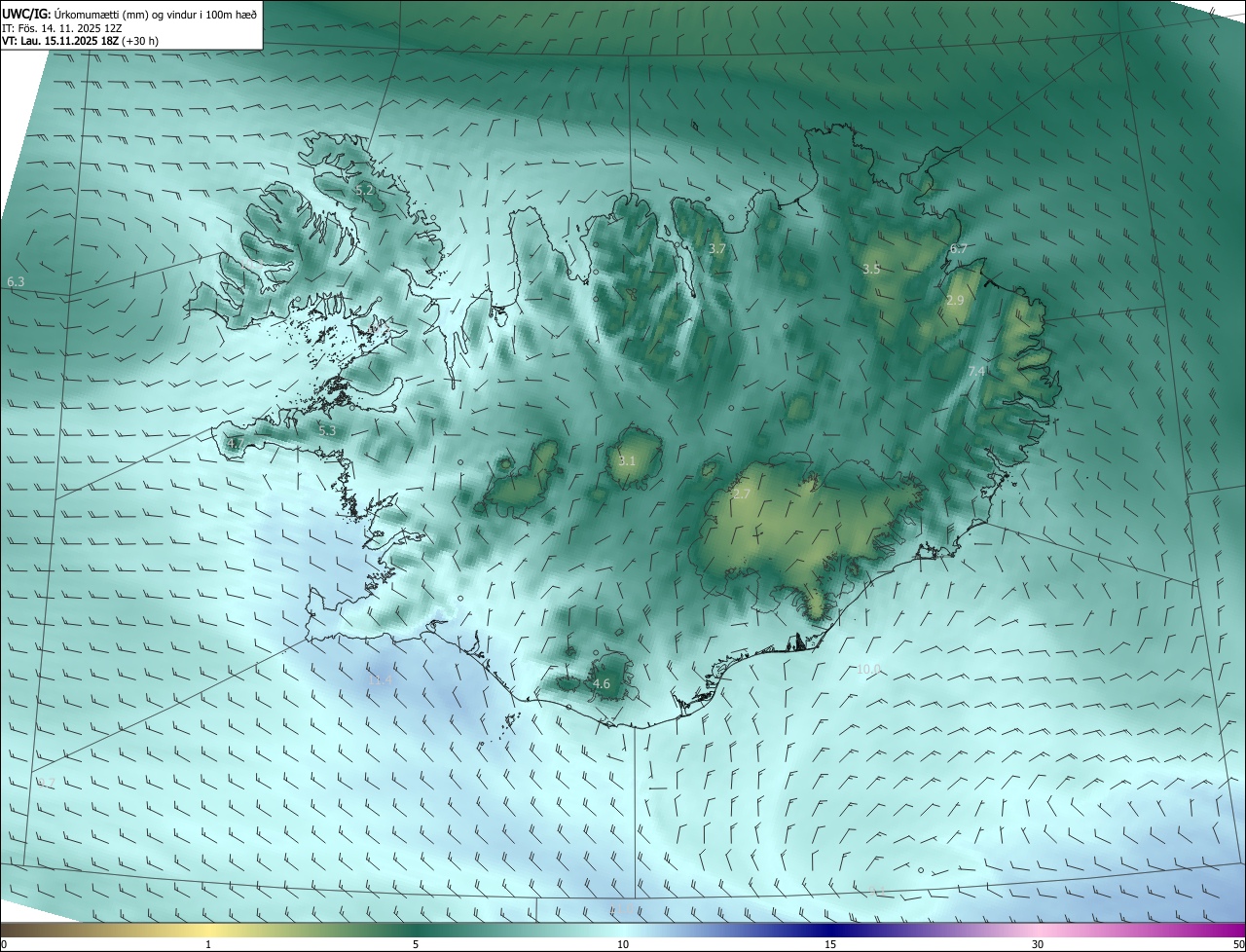Image resolution: width=1246 pixels, height=952 pixels.
Task: Click the 50 tick on the colour scale
Action: tap(1238, 944)
